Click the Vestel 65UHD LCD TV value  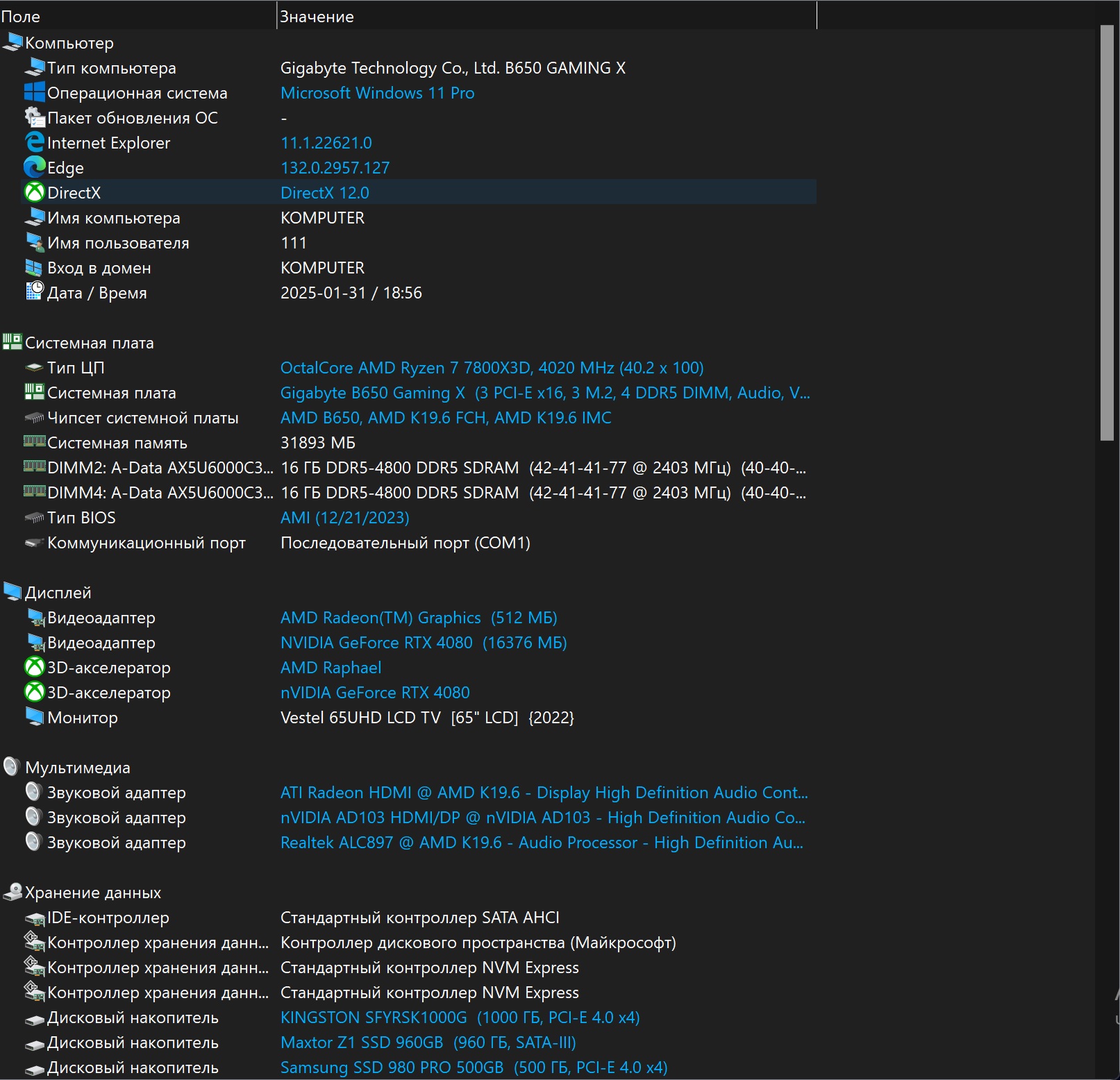coord(427,718)
